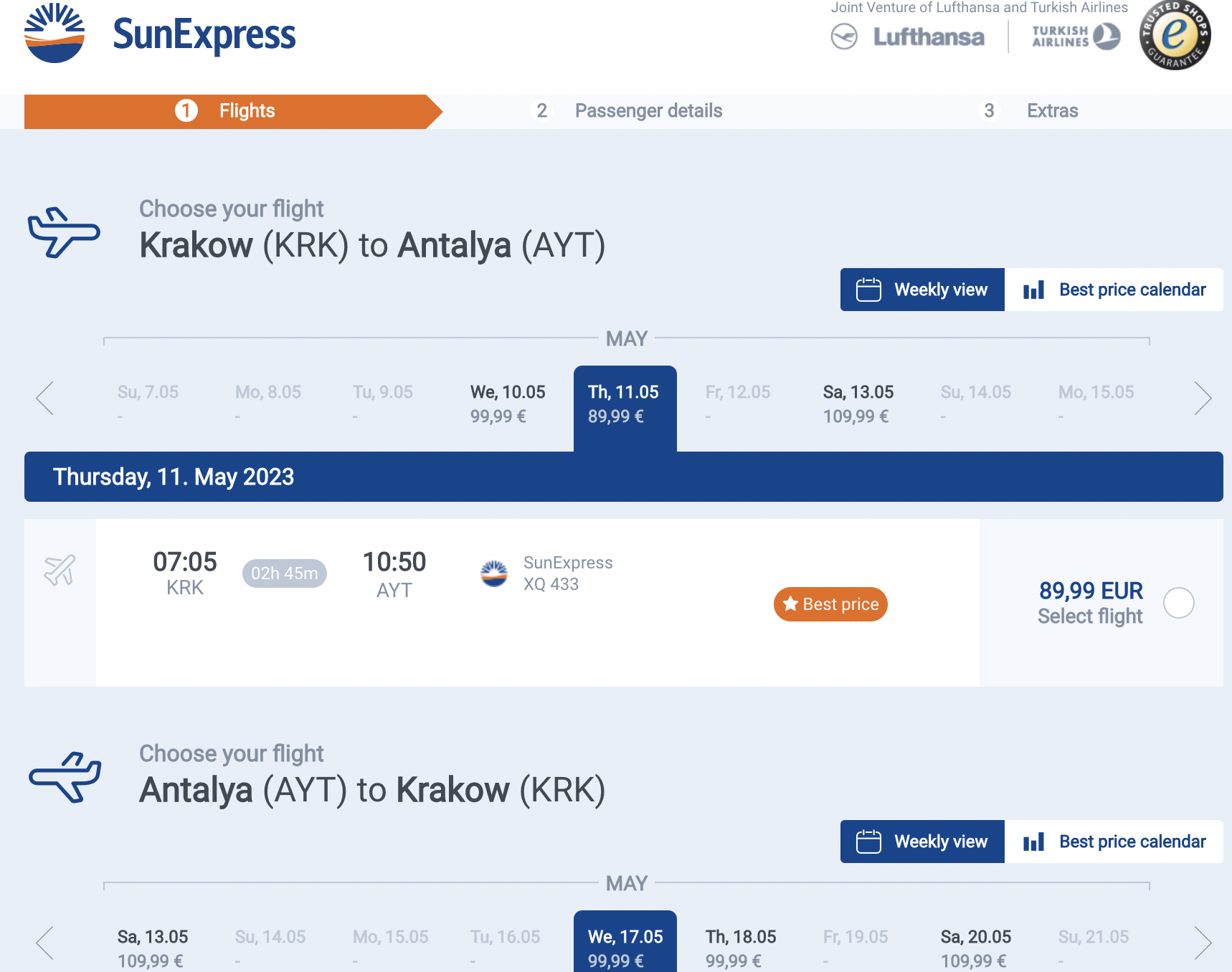1232x972 pixels.
Task: Click the SunExpress XQ 433 carrier icon
Action: click(x=494, y=573)
